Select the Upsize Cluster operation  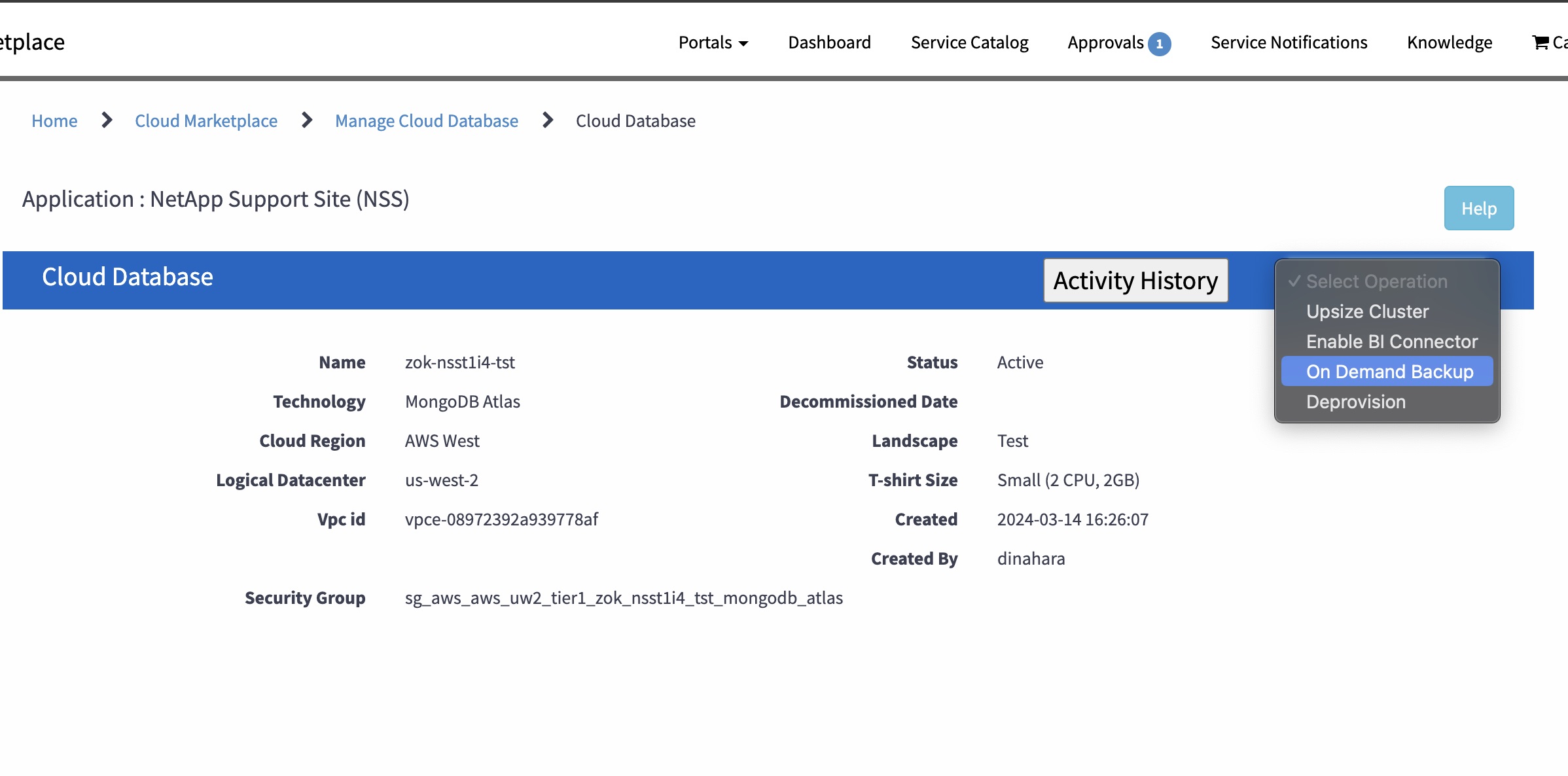tap(1367, 311)
